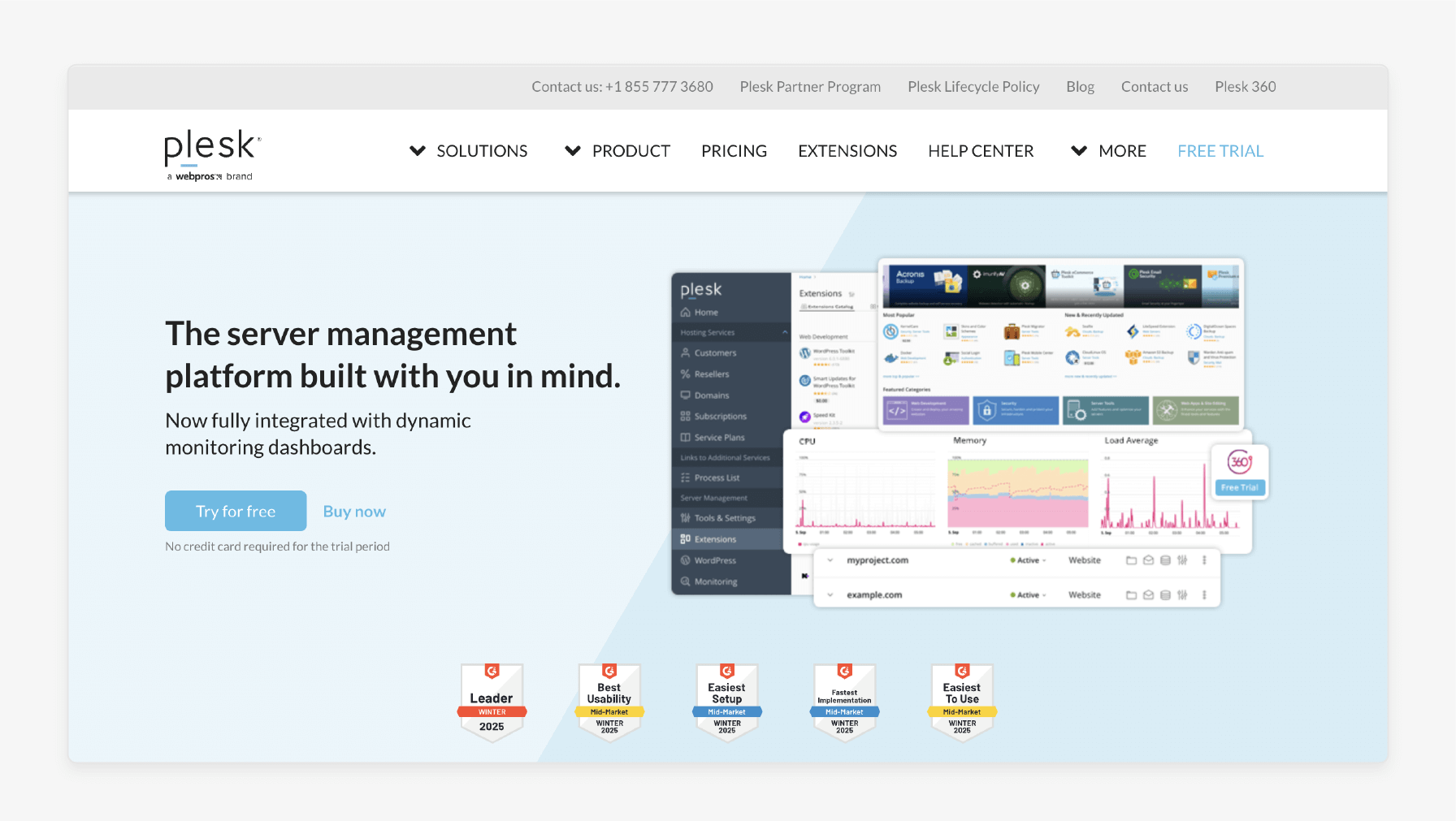Open the Warden Anti-spam shield icon
Image resolution: width=1456 pixels, height=821 pixels.
1194,357
